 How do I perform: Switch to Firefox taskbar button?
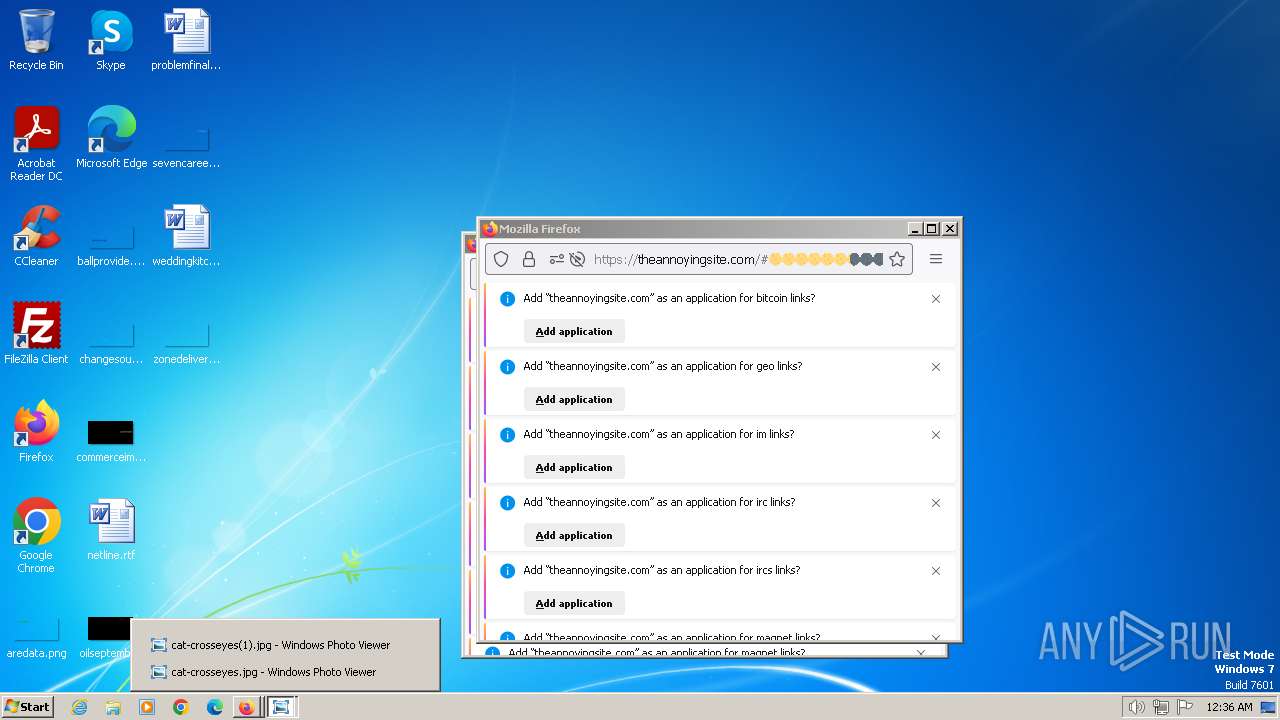tap(247, 707)
